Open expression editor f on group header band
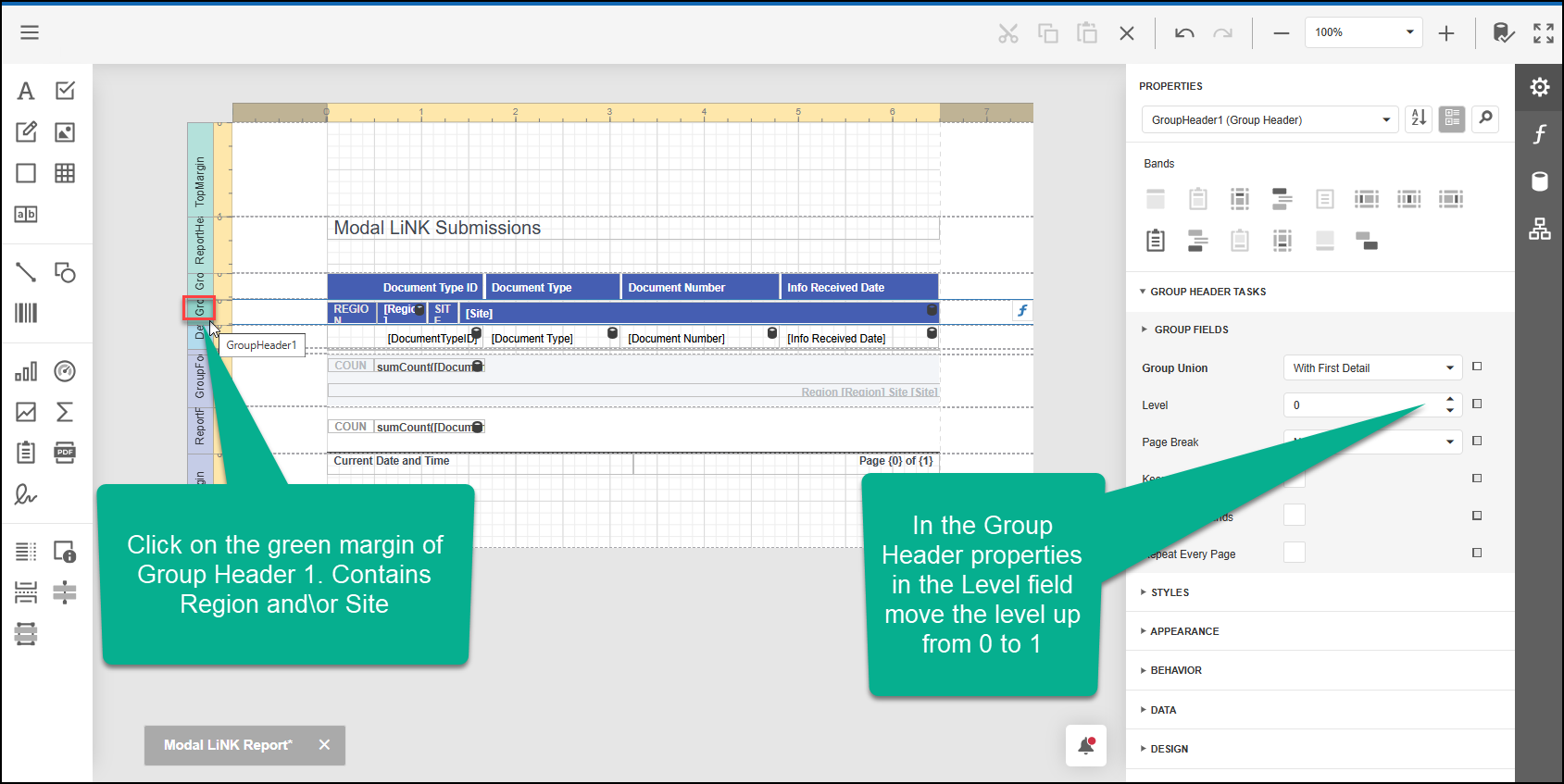 (x=1022, y=311)
